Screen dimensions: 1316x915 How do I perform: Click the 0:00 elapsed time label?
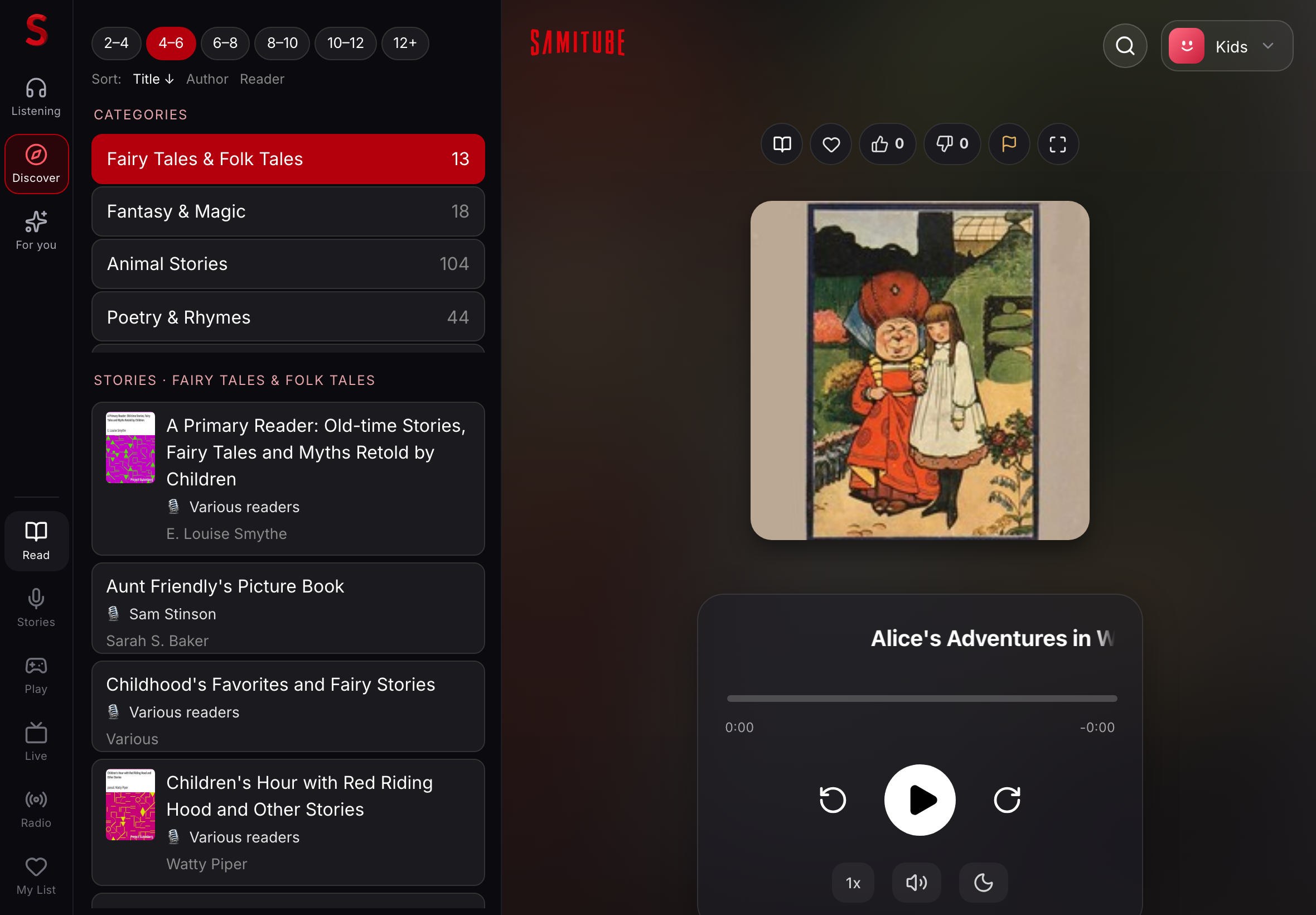pyautogui.click(x=739, y=728)
